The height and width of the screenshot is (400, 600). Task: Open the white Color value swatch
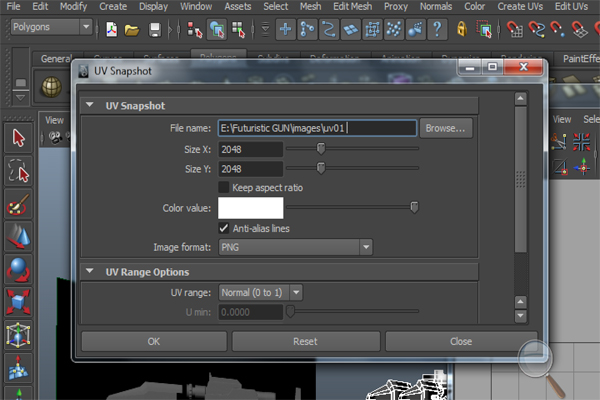click(251, 208)
